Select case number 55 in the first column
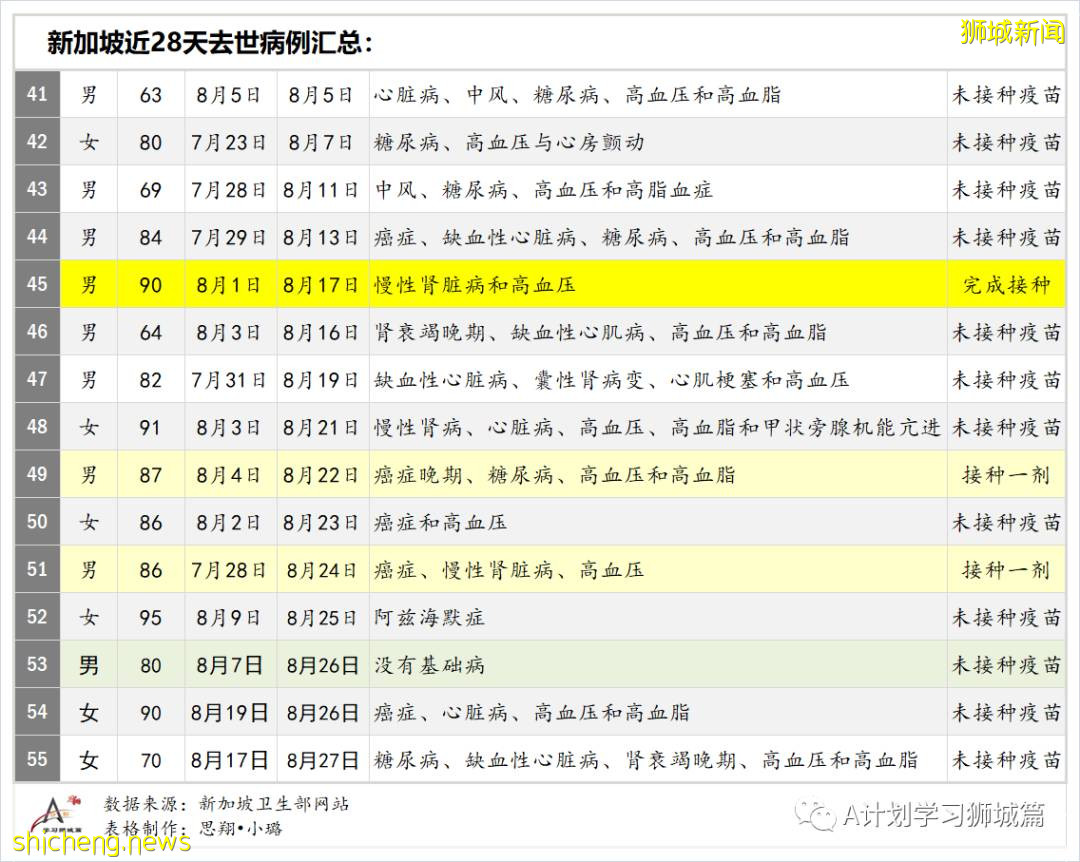 pos(37,760)
